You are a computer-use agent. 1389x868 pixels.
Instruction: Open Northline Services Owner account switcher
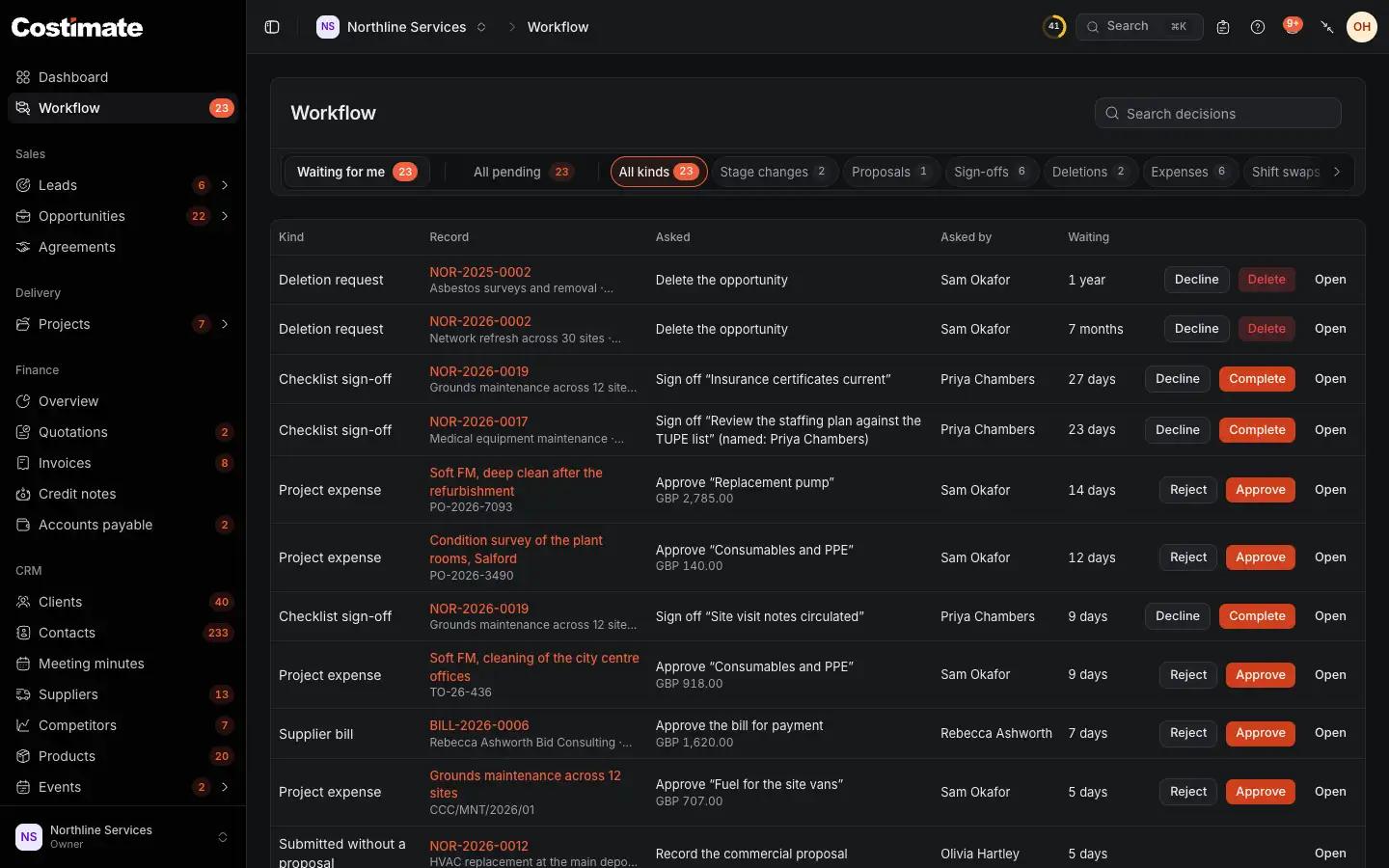point(123,837)
